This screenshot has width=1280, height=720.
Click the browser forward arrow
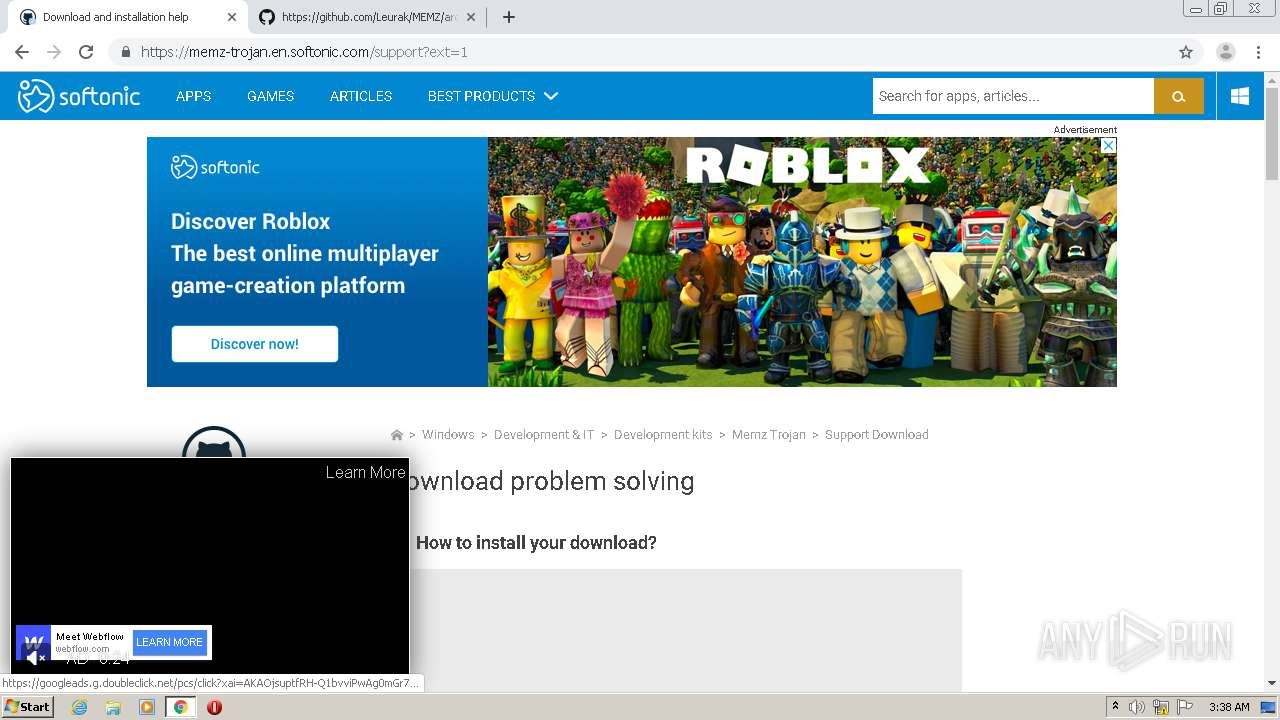[54, 52]
